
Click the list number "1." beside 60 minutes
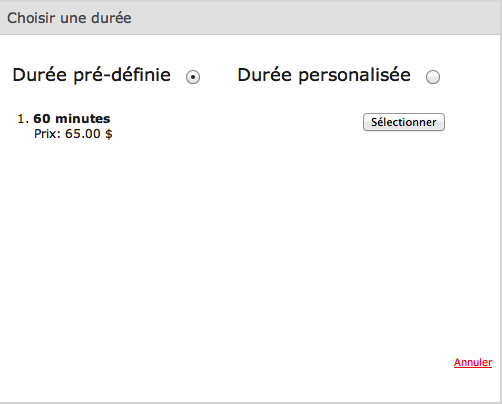(x=23, y=119)
